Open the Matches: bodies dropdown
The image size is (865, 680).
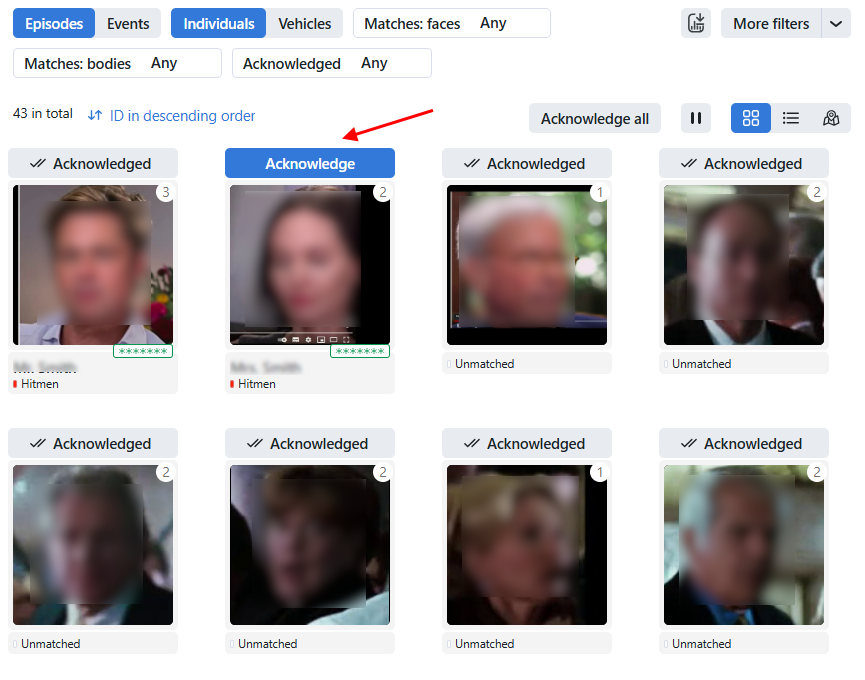tap(117, 63)
